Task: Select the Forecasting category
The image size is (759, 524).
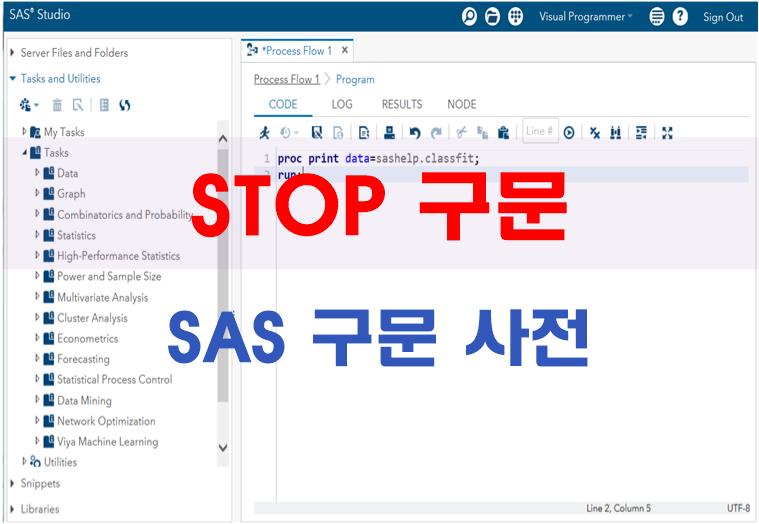Action: click(83, 359)
